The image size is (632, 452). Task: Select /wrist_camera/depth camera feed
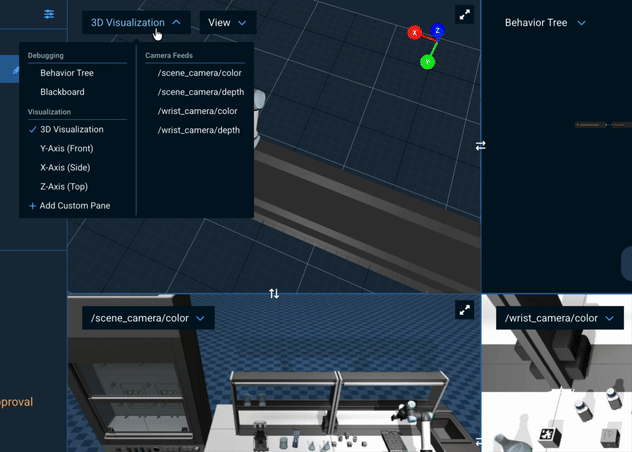199,130
